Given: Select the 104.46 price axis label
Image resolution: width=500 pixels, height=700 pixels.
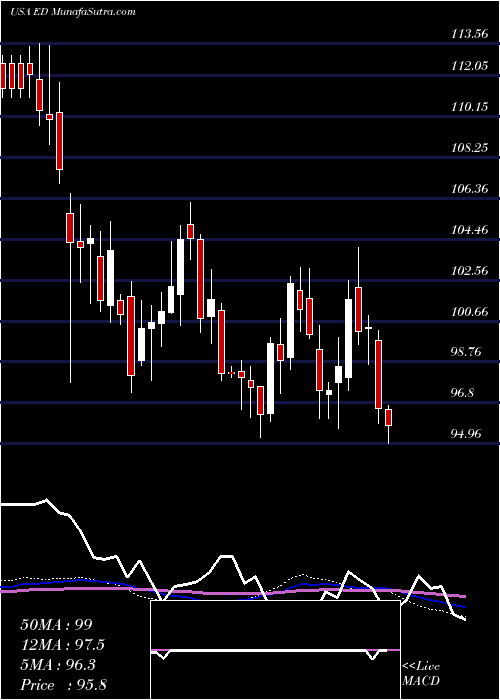Looking at the screenshot, I should 468,230.
